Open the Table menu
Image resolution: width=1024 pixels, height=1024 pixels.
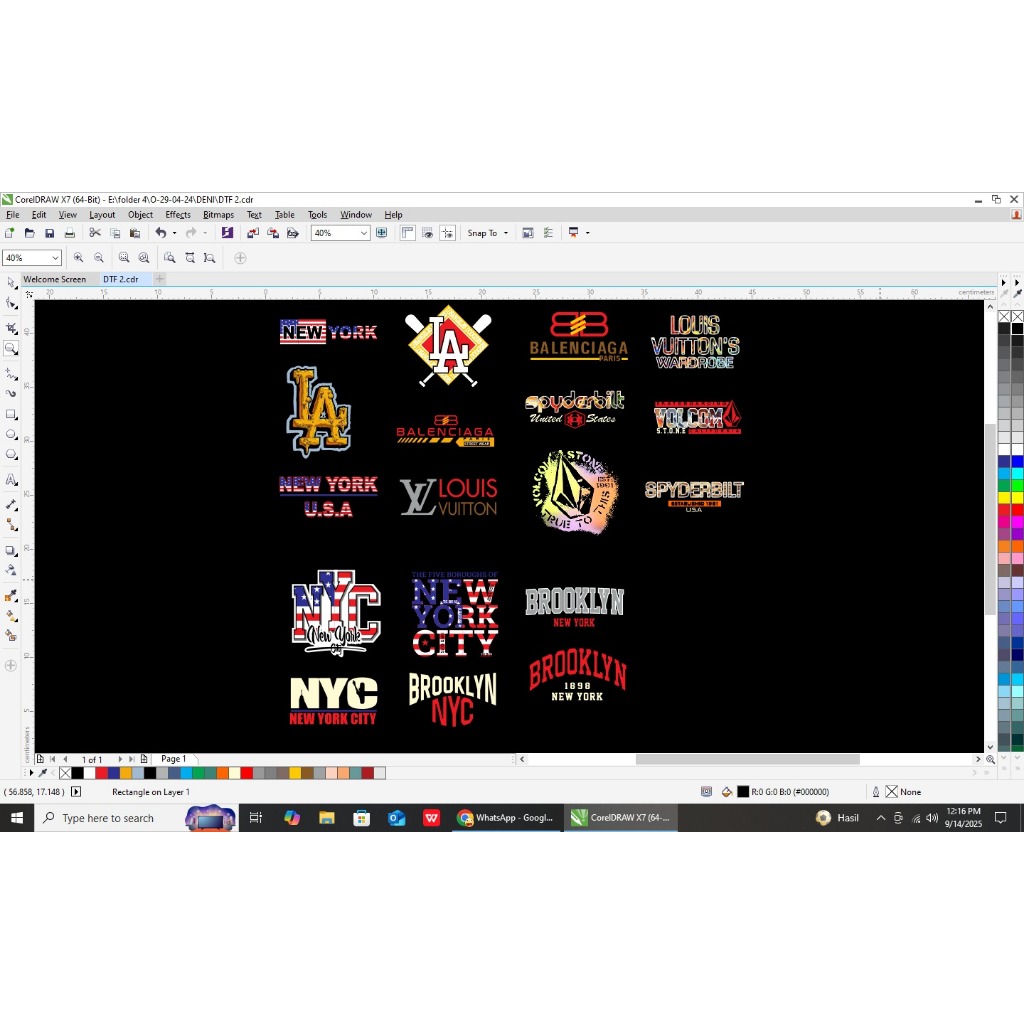[x=285, y=215]
